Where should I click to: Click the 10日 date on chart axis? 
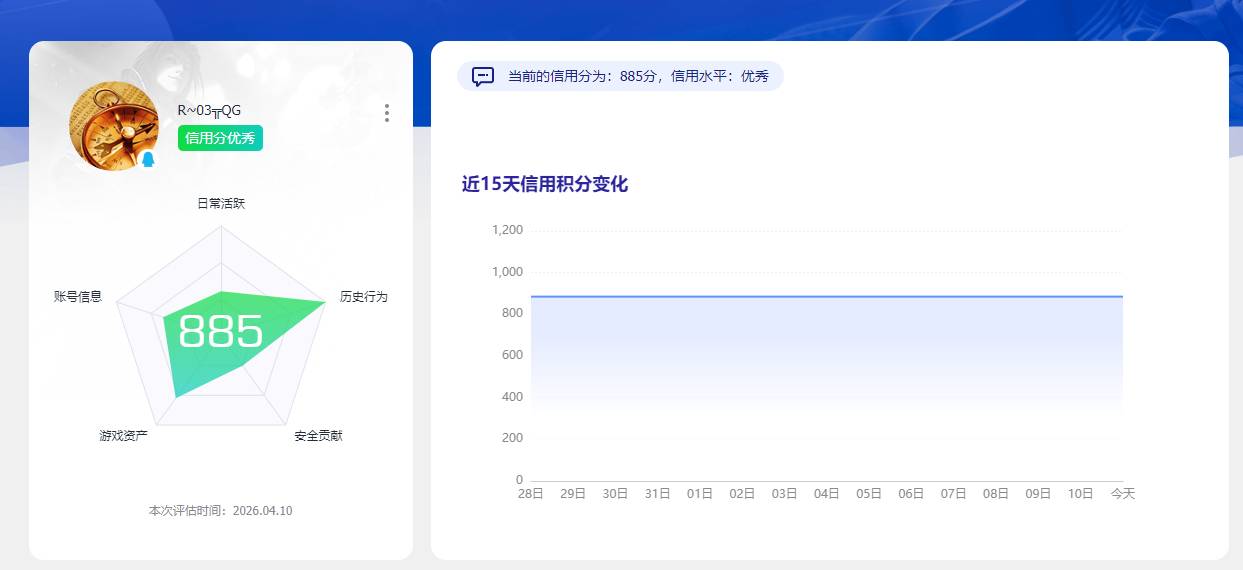pyautogui.click(x=1081, y=494)
